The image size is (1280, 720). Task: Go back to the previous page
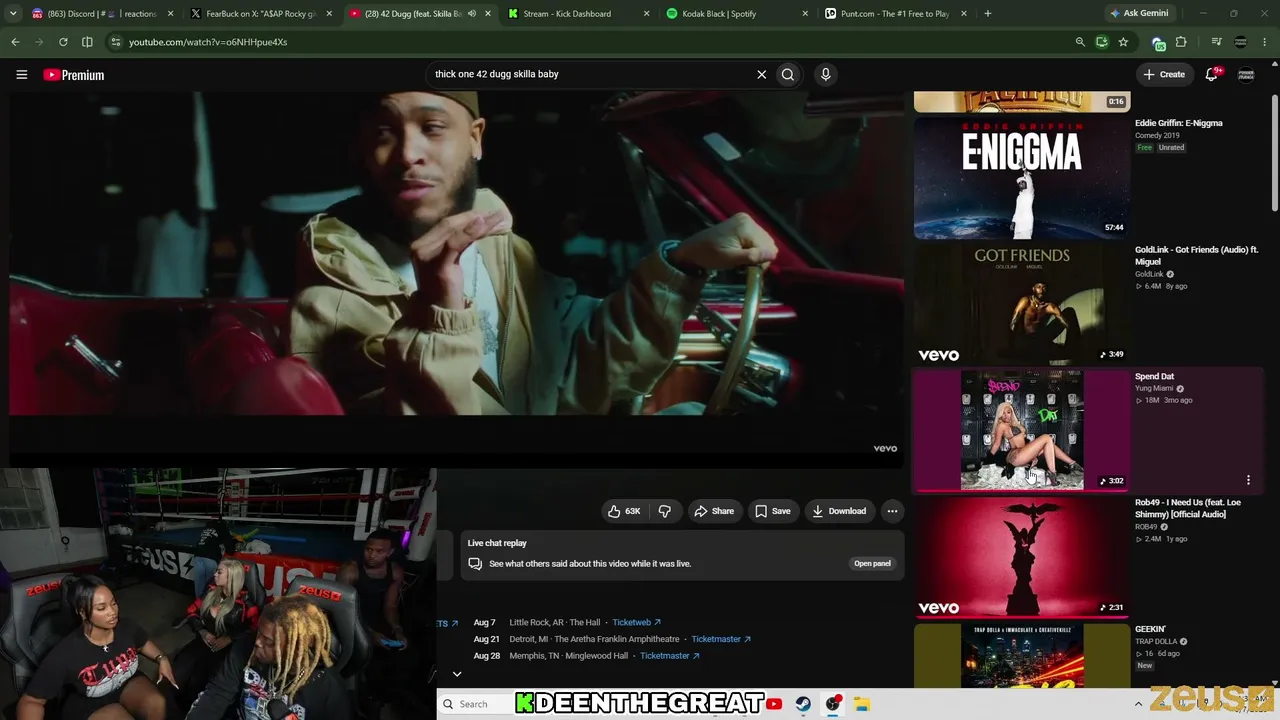coord(15,42)
